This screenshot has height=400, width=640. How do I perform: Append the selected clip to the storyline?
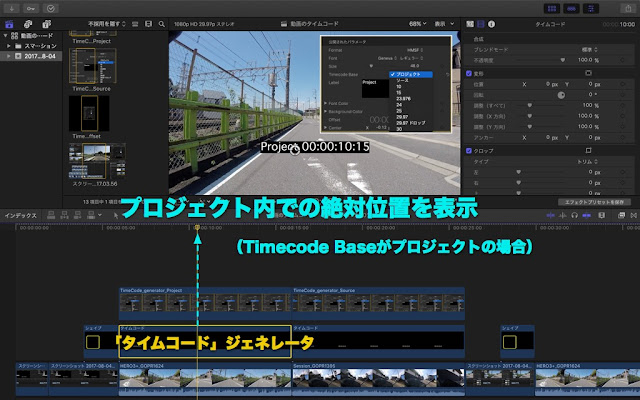tap(78, 215)
